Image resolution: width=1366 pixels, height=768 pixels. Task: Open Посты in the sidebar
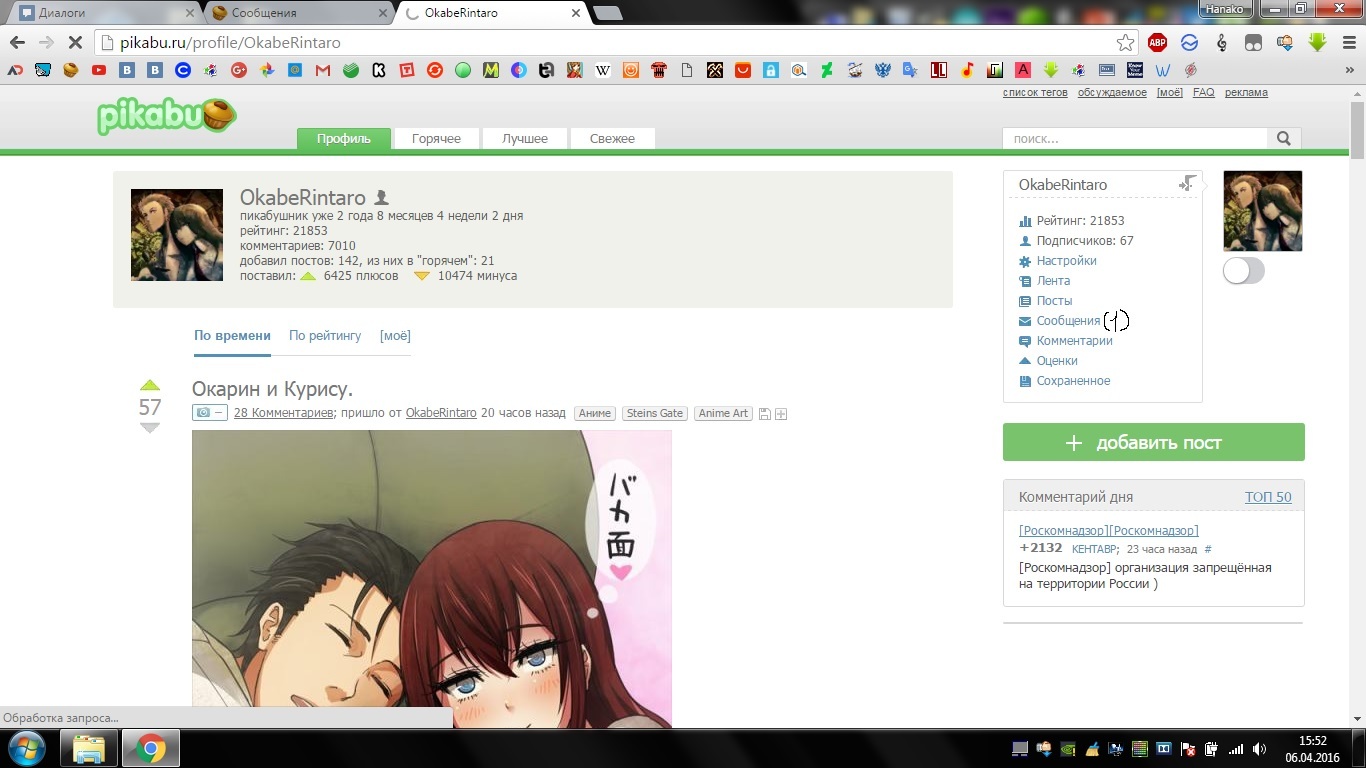pos(1054,301)
